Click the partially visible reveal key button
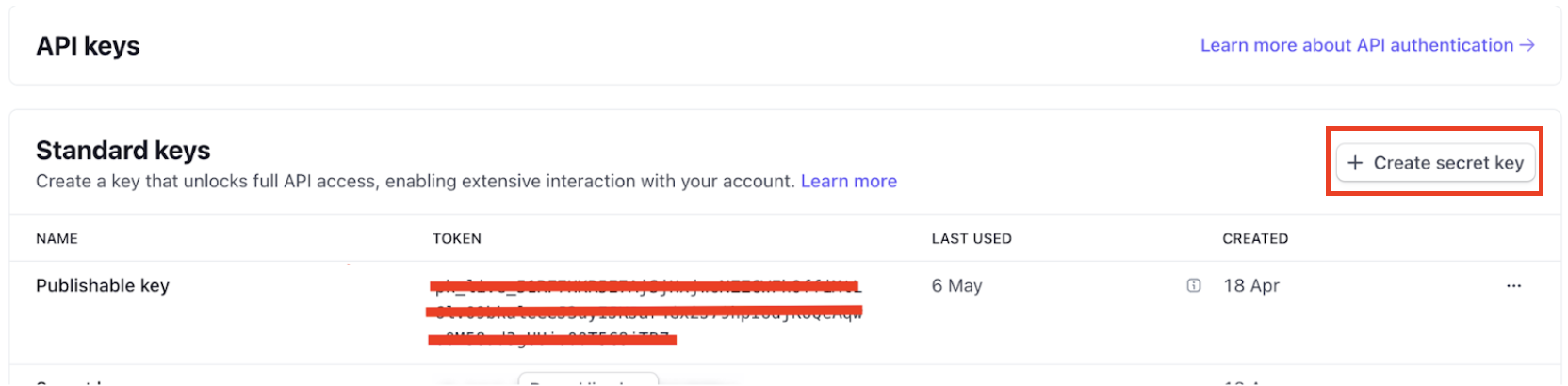 (588, 380)
